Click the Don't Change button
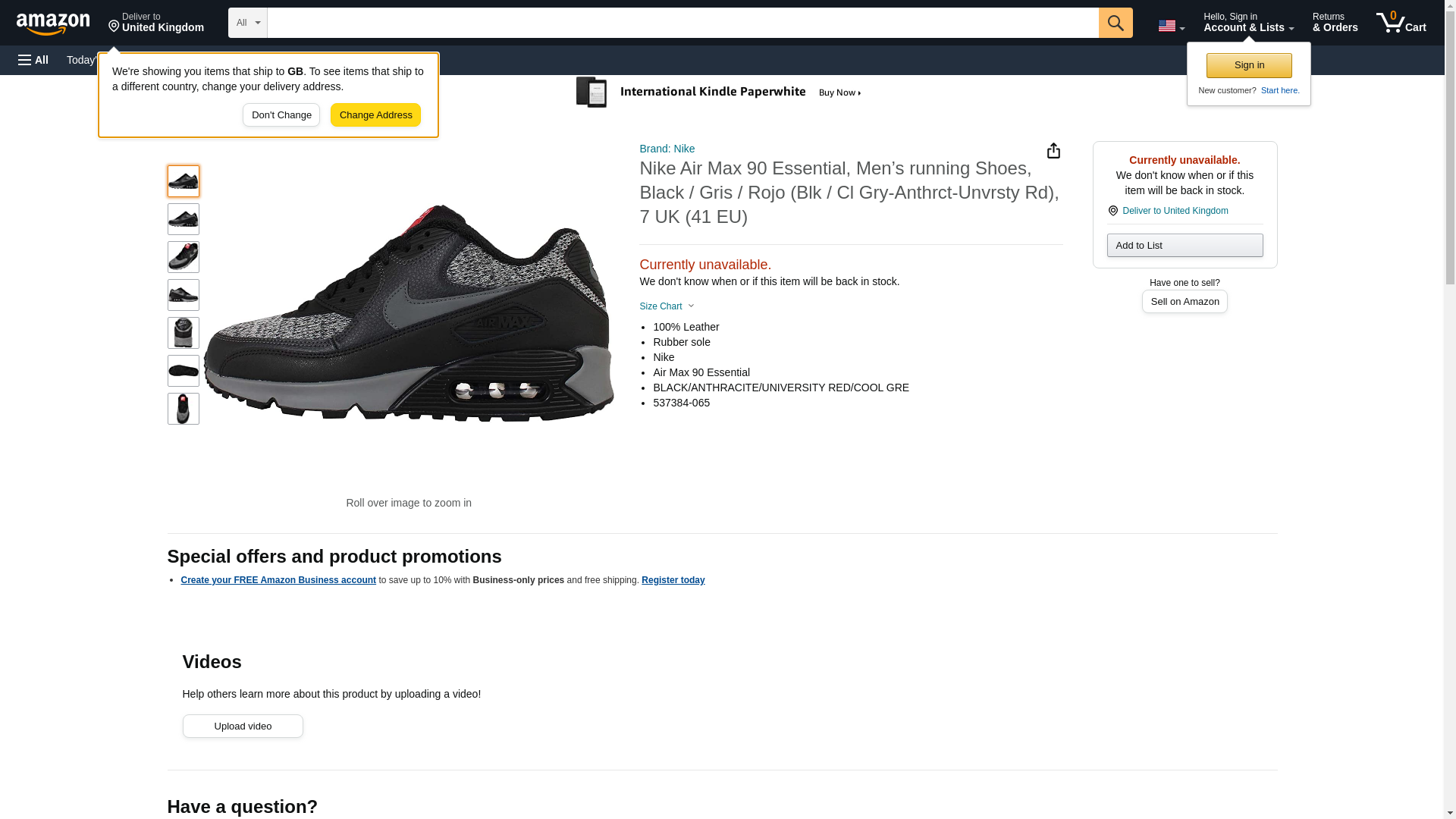The height and width of the screenshot is (819, 1456). coord(281,115)
